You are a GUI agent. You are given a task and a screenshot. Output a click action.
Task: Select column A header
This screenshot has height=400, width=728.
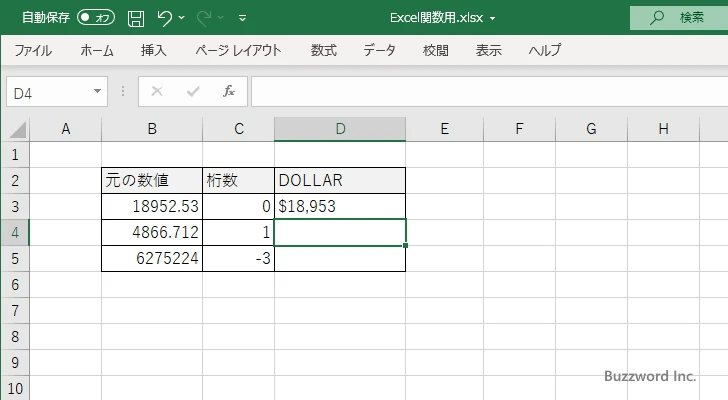(65, 129)
